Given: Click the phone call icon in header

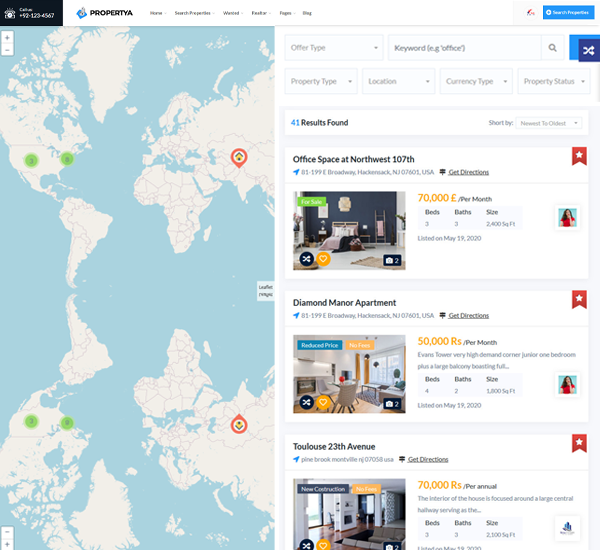Looking at the screenshot, I should [x=10, y=13].
